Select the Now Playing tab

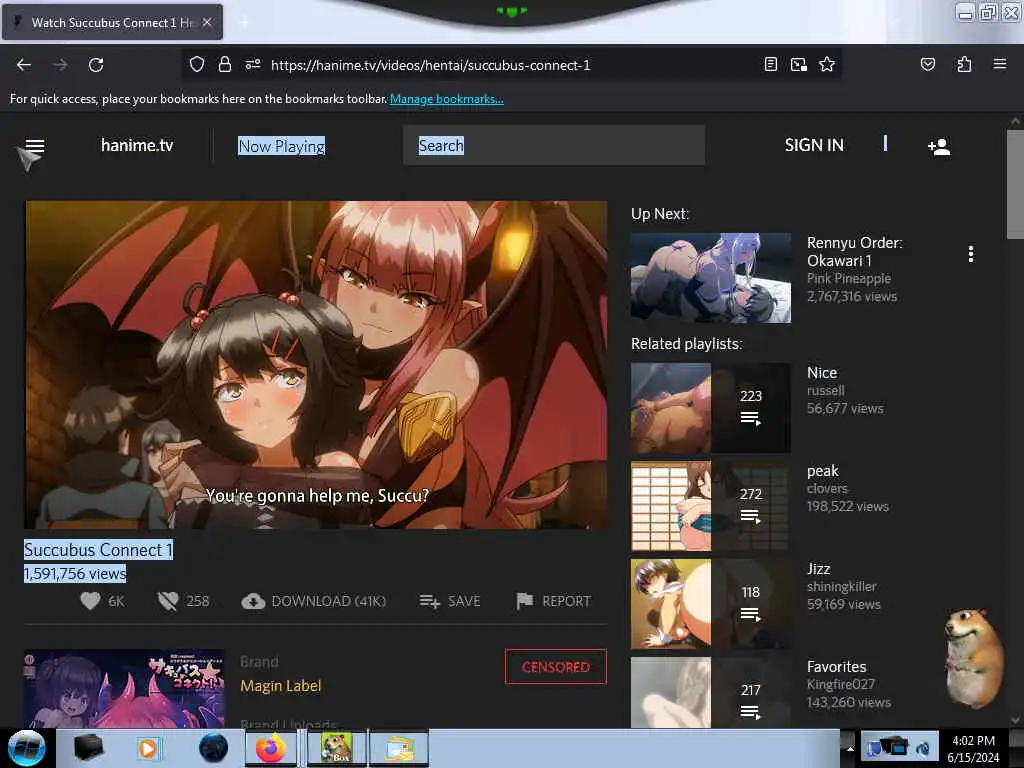pyautogui.click(x=281, y=146)
